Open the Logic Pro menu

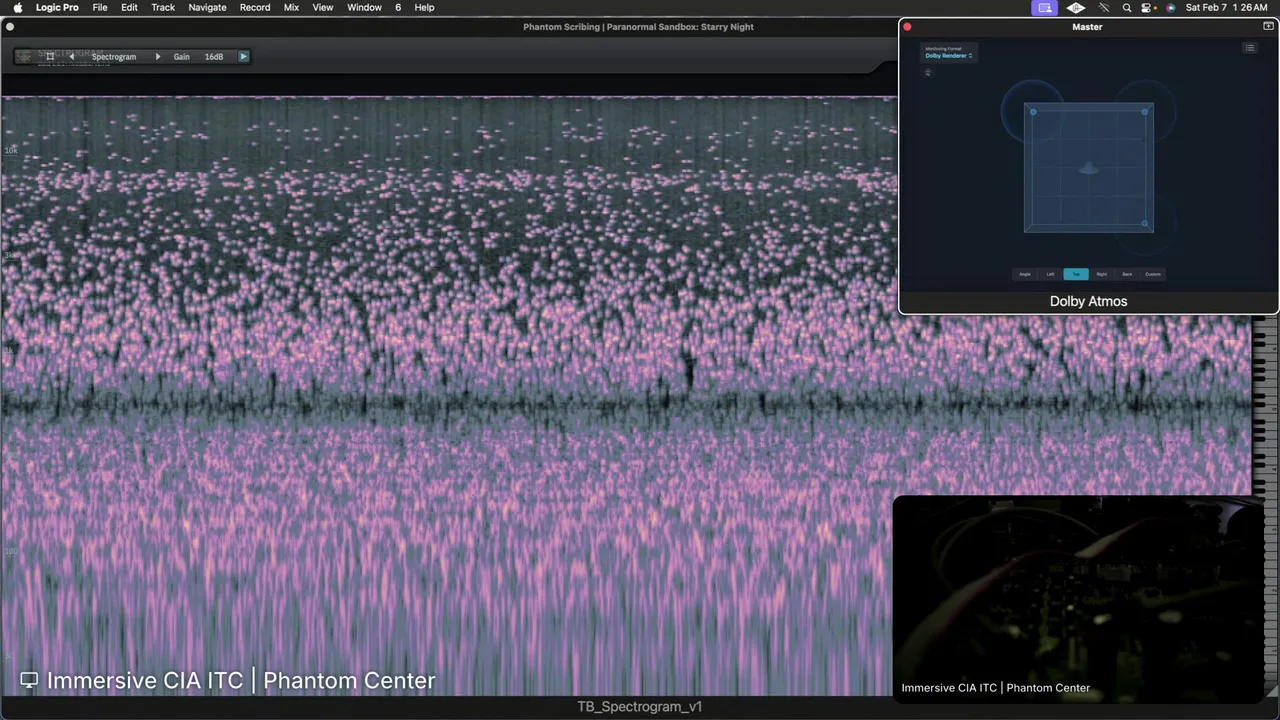point(57,7)
